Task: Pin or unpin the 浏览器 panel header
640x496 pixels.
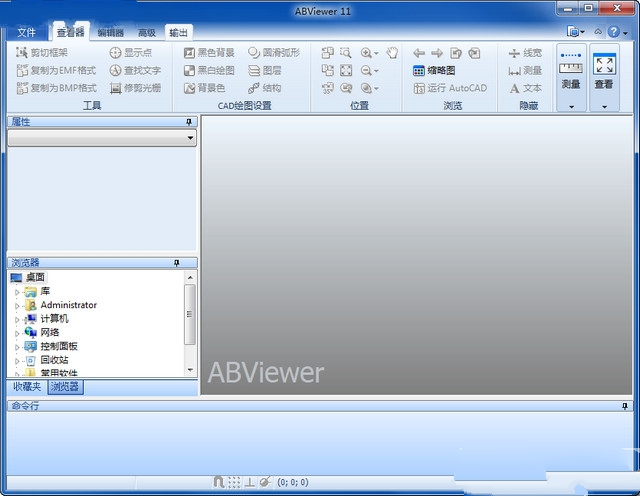Action: tap(176, 262)
